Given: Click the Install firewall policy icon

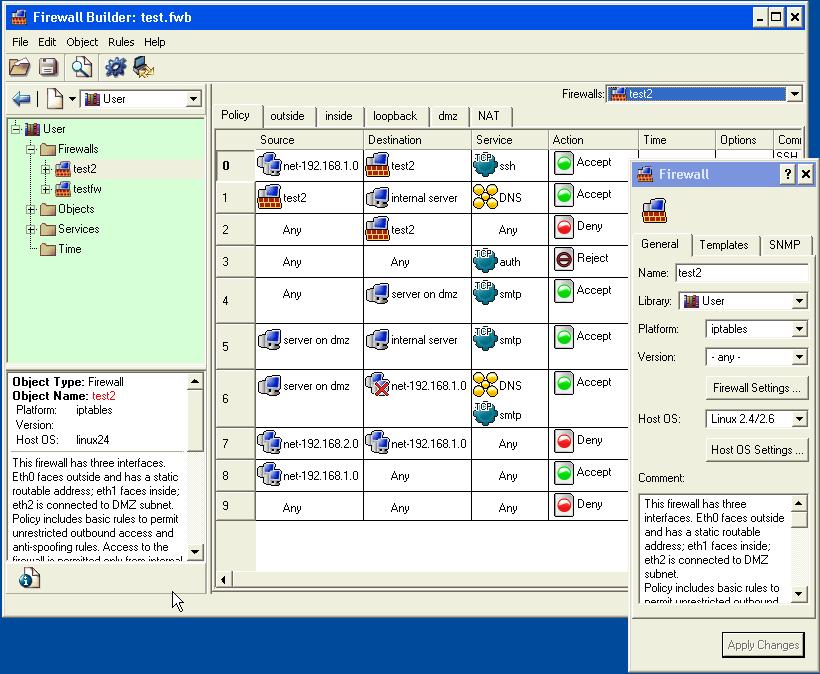Looking at the screenshot, I should click(x=144, y=67).
